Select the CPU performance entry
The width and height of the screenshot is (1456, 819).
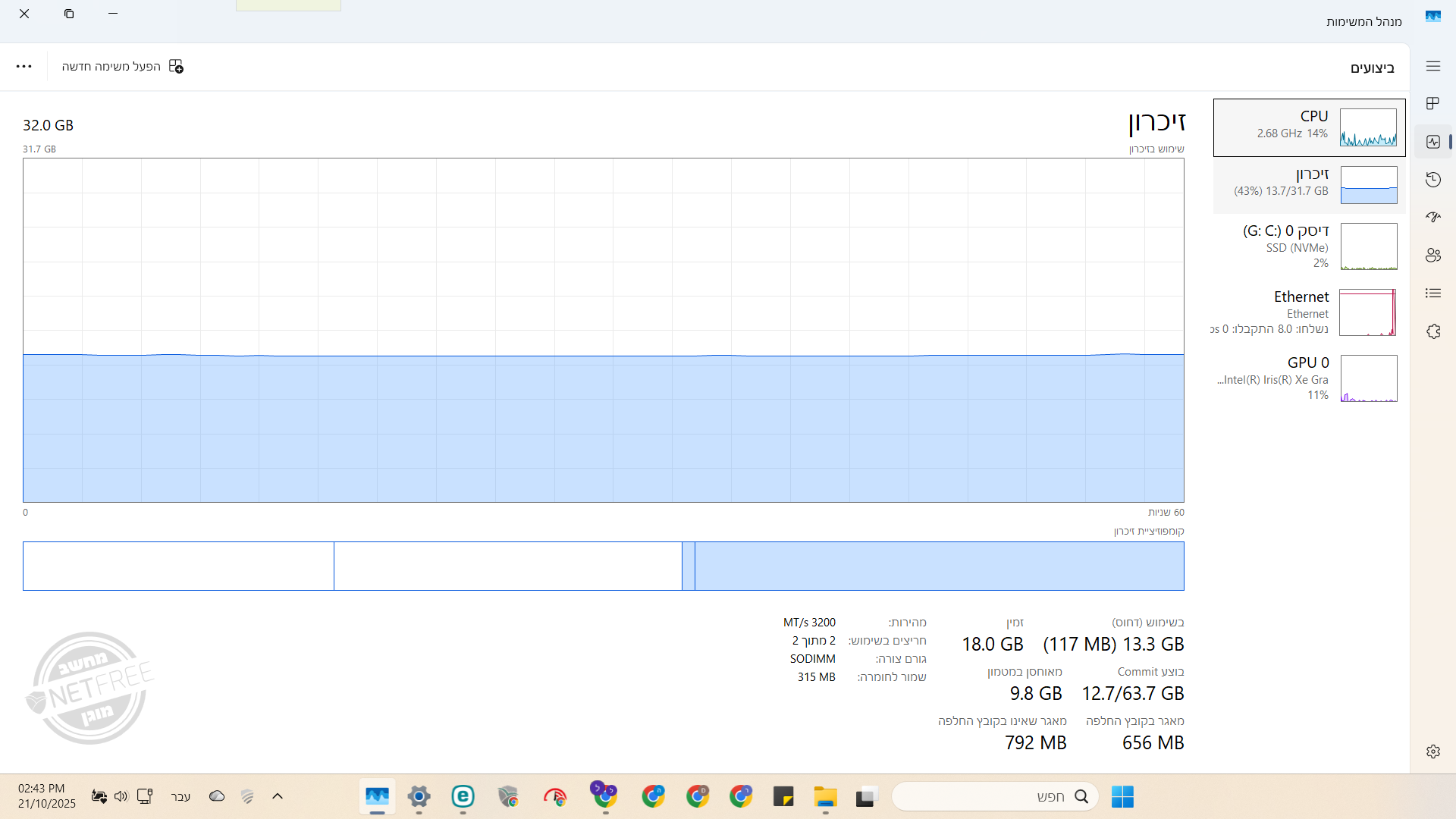[1309, 127]
